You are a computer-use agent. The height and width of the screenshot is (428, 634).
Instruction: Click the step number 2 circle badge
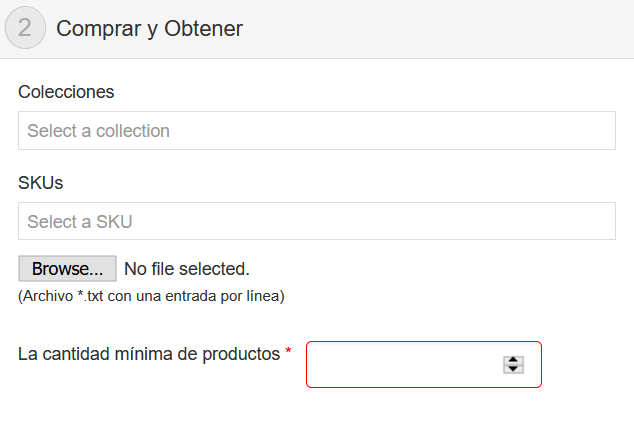(25, 28)
